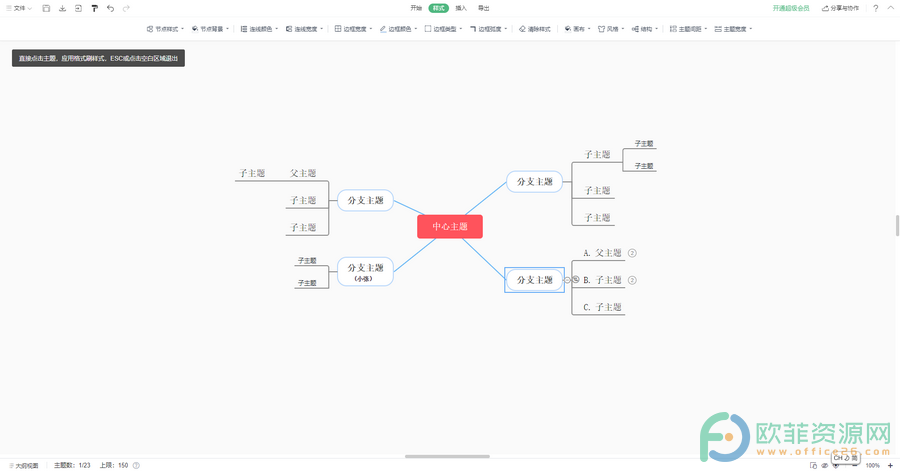The width and height of the screenshot is (900, 471).
Task: Toggle the format painter icon
Action: [x=94, y=8]
